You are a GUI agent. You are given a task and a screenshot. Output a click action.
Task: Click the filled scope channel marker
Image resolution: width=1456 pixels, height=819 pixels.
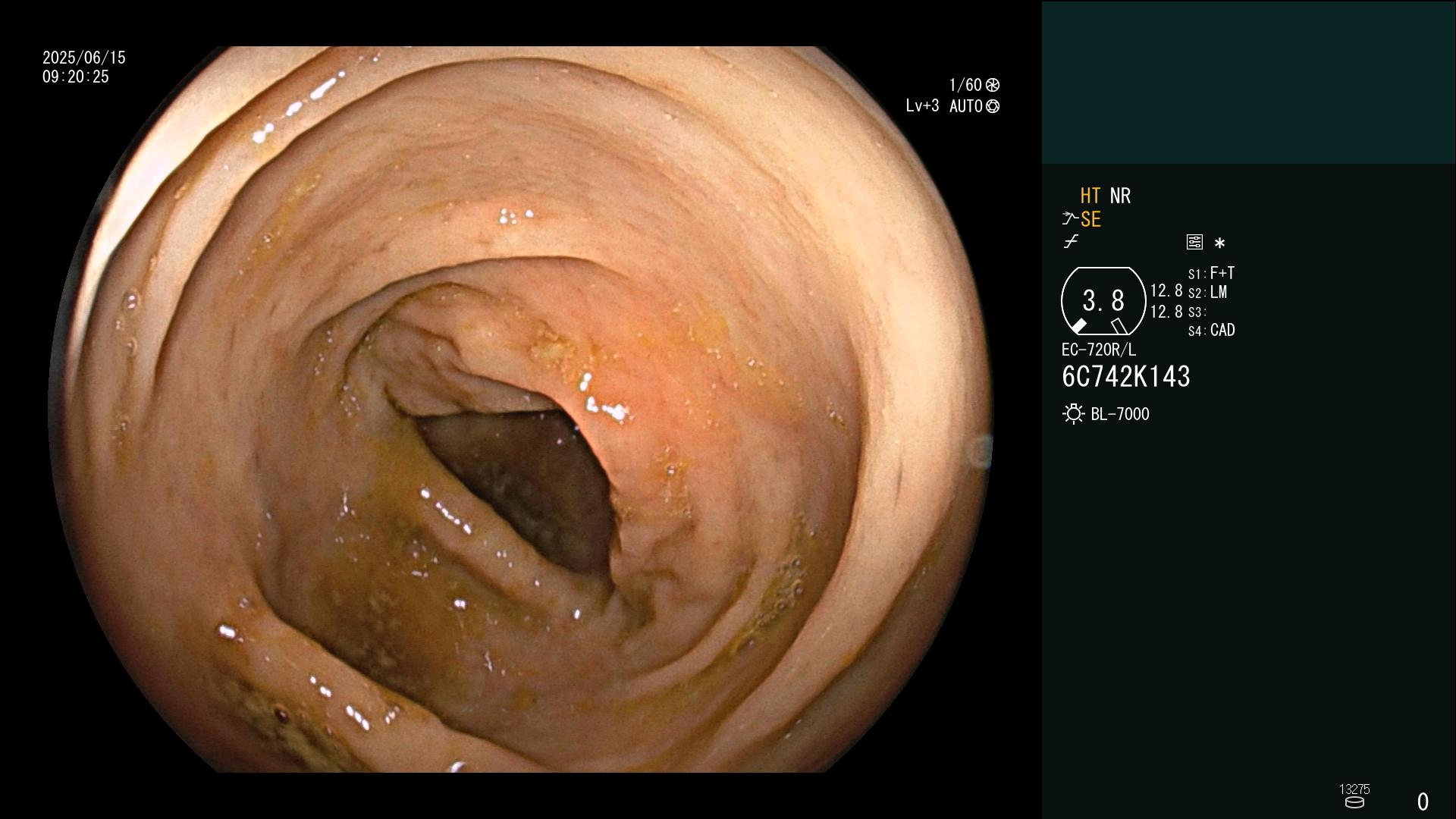(x=1078, y=326)
